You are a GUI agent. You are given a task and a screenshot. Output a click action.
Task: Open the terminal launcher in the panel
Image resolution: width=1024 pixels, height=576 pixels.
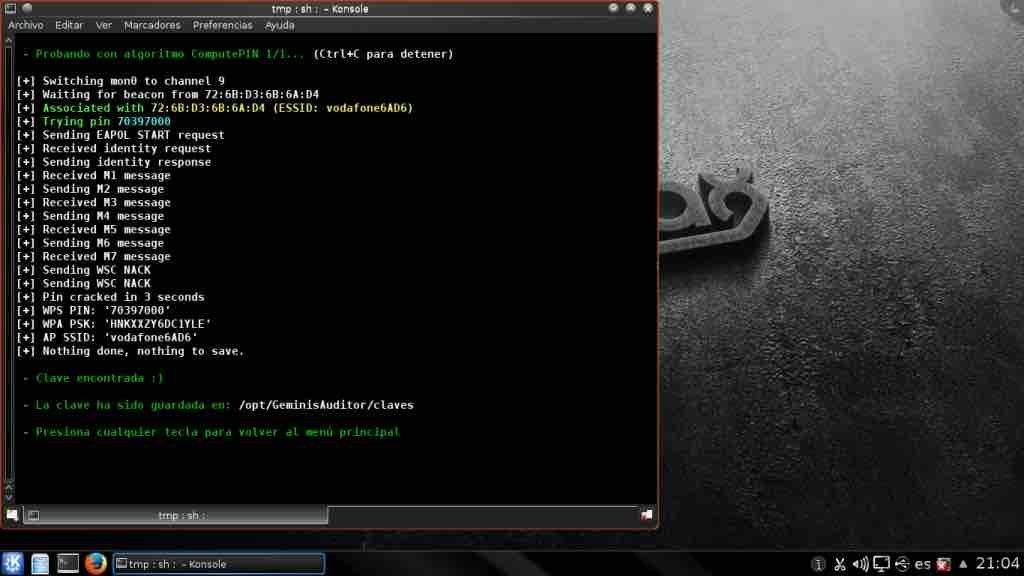tap(68, 564)
